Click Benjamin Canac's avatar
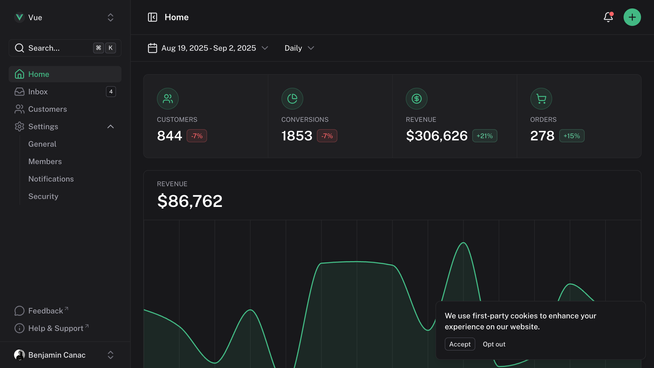 click(19, 355)
